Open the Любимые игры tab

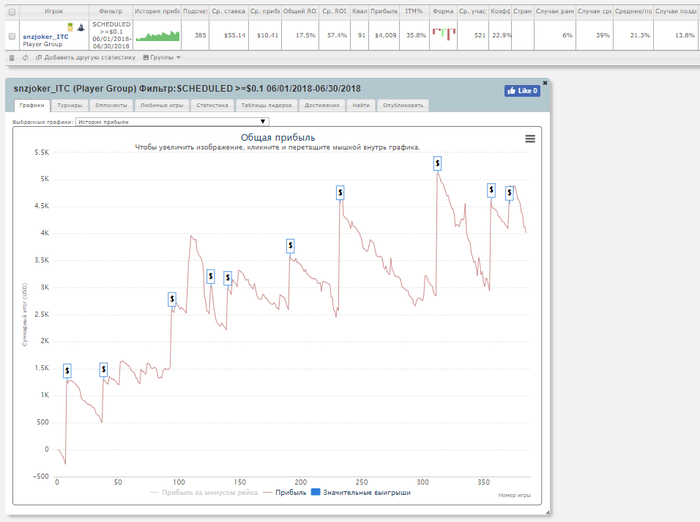[x=162, y=105]
